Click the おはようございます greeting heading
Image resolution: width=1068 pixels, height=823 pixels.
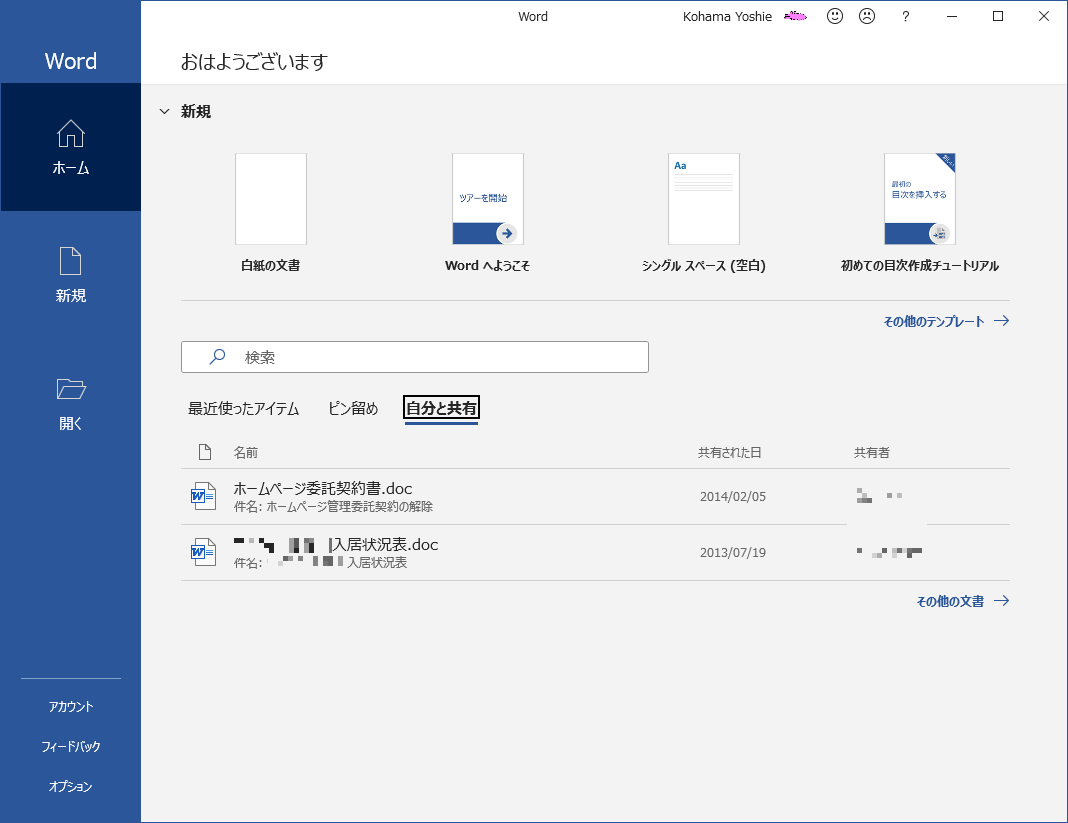tap(254, 62)
